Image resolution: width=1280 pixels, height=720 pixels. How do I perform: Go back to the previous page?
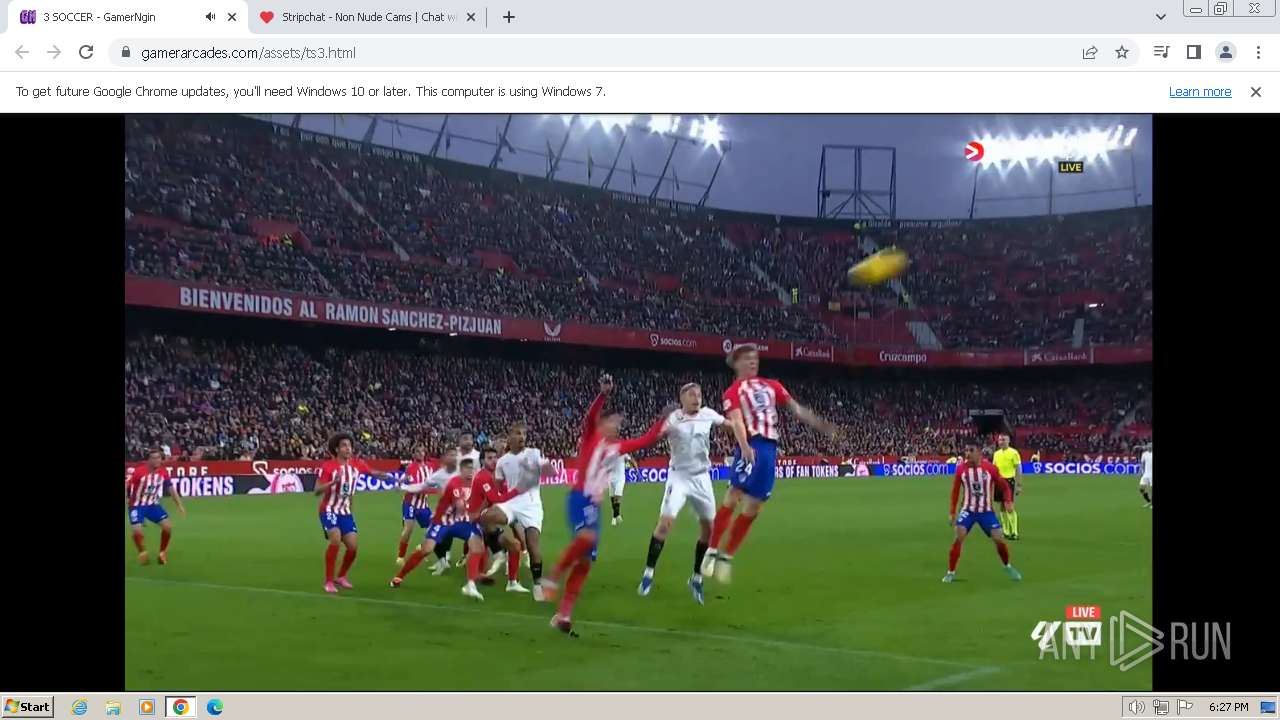22,52
